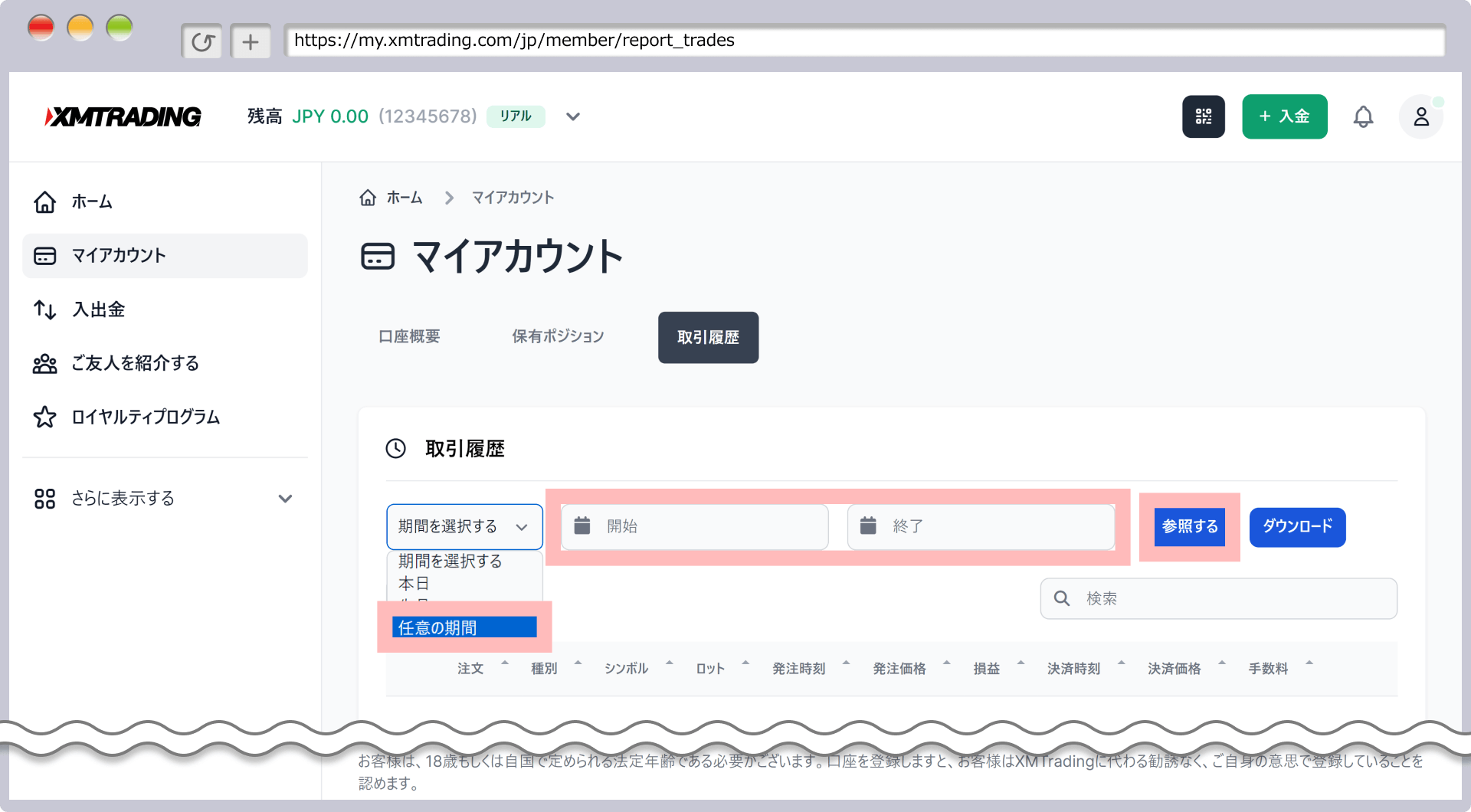Expand さらに表示する in the sidebar

(x=121, y=498)
